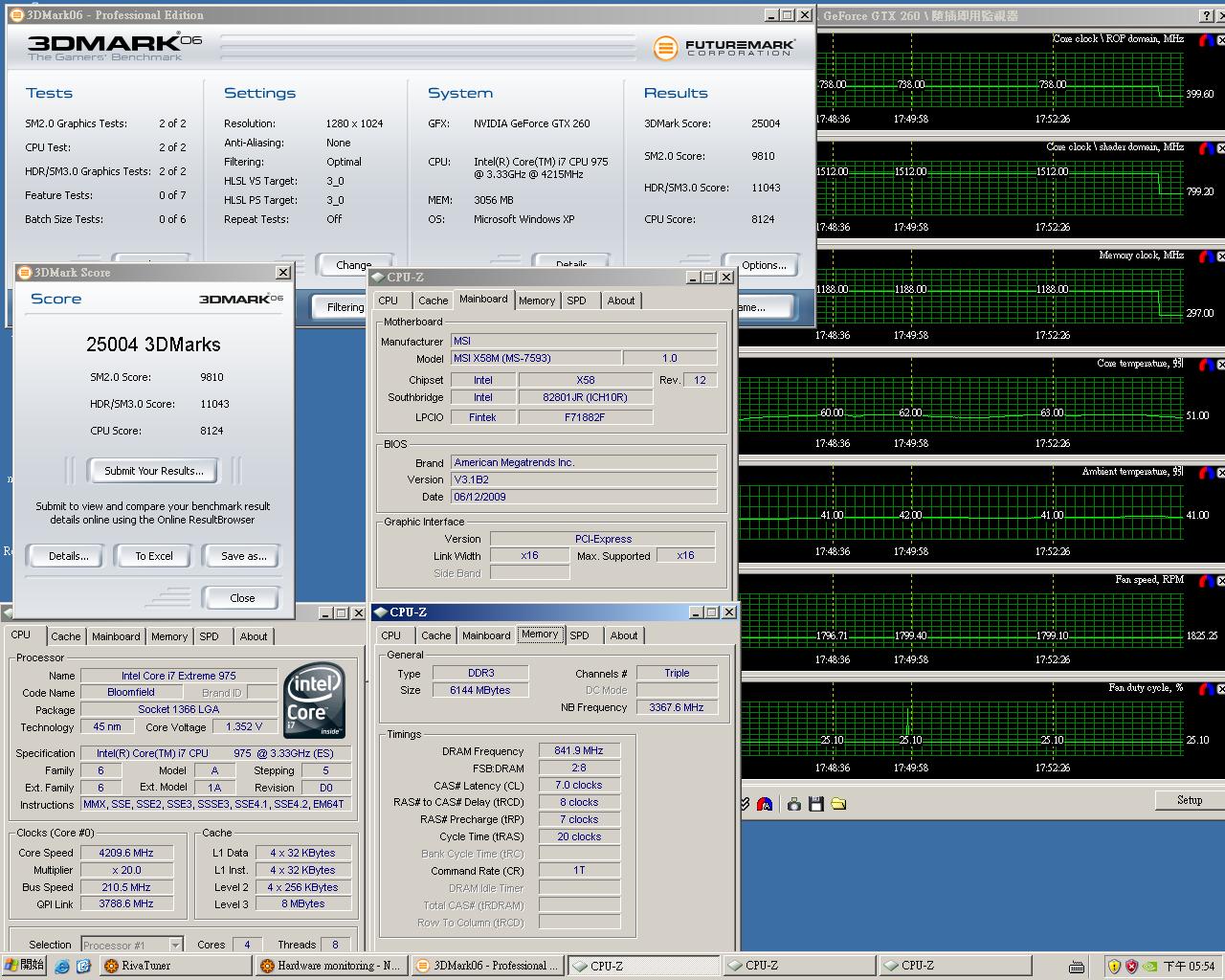Switch to the Memory tab in the CPU-Z Motherboard window
The width and height of the screenshot is (1225, 980).
(537, 301)
